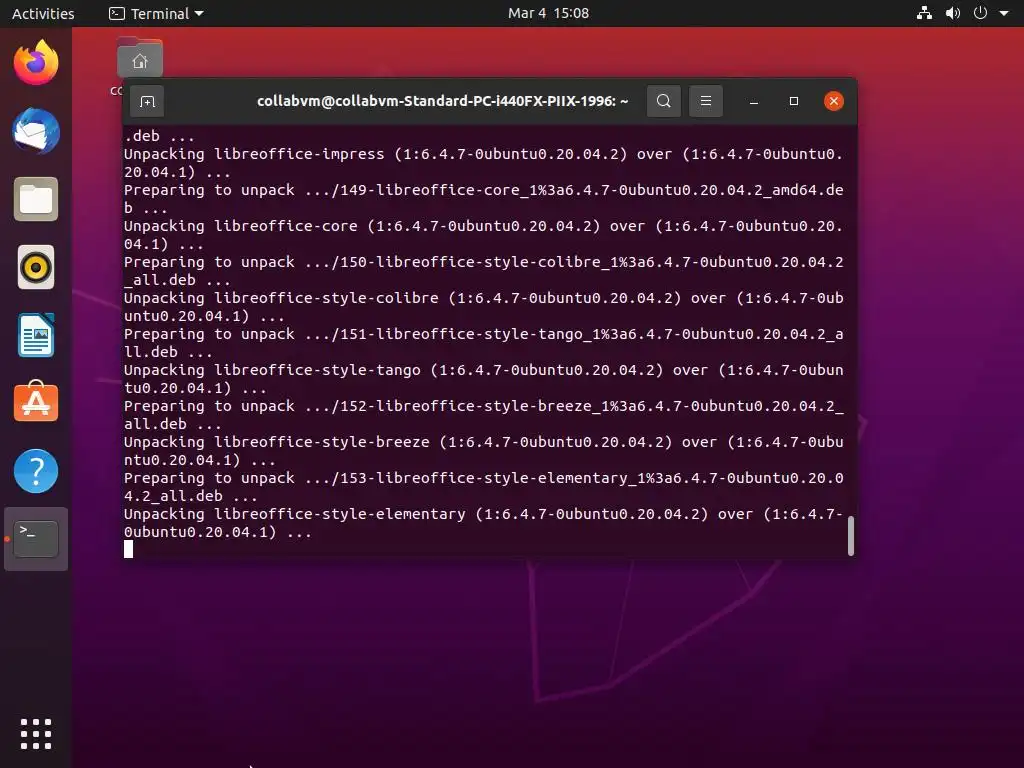
Task: Open the Help icon in the dock
Action: (36, 471)
